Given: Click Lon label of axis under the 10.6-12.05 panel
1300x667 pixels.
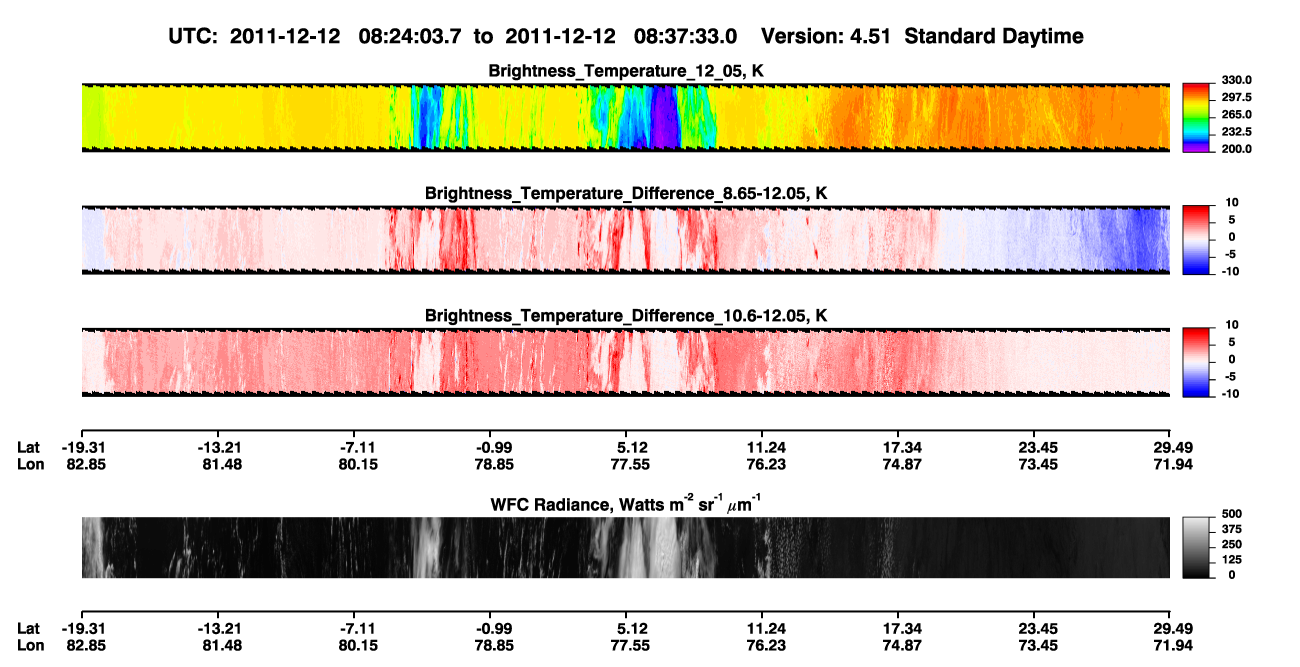Looking at the screenshot, I should click(x=29, y=464).
